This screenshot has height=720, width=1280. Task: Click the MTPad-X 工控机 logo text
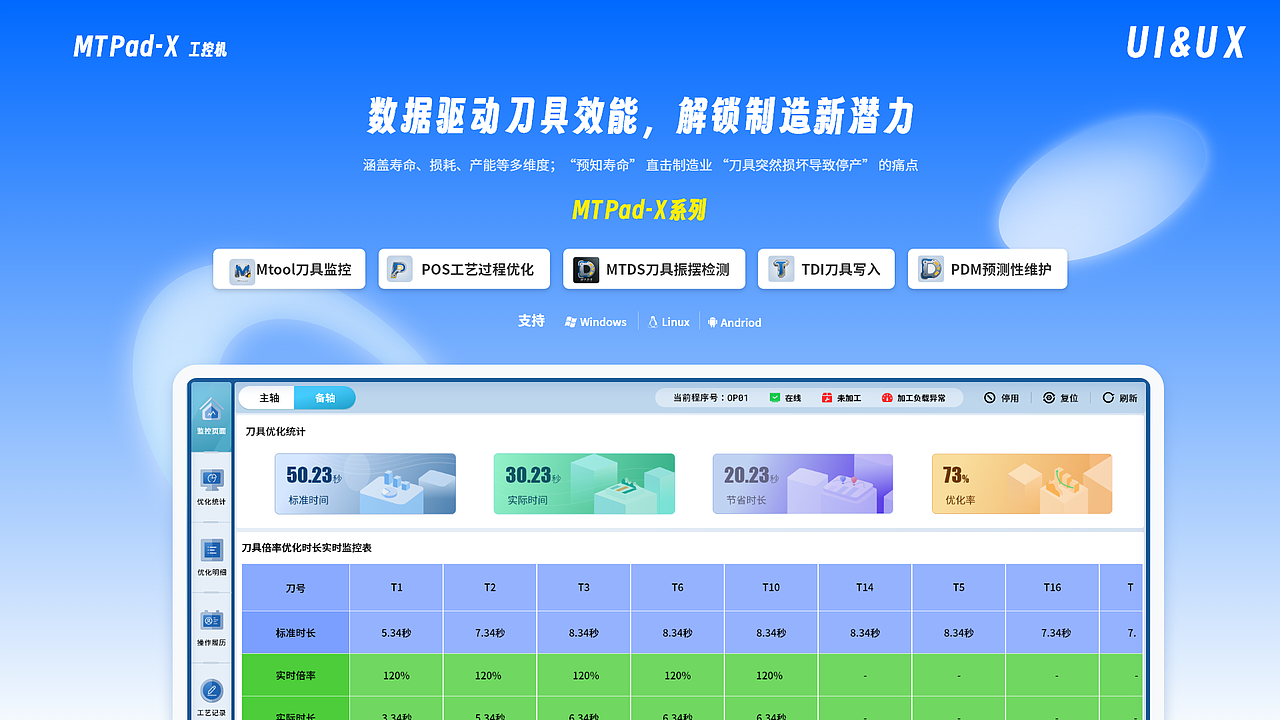[151, 46]
